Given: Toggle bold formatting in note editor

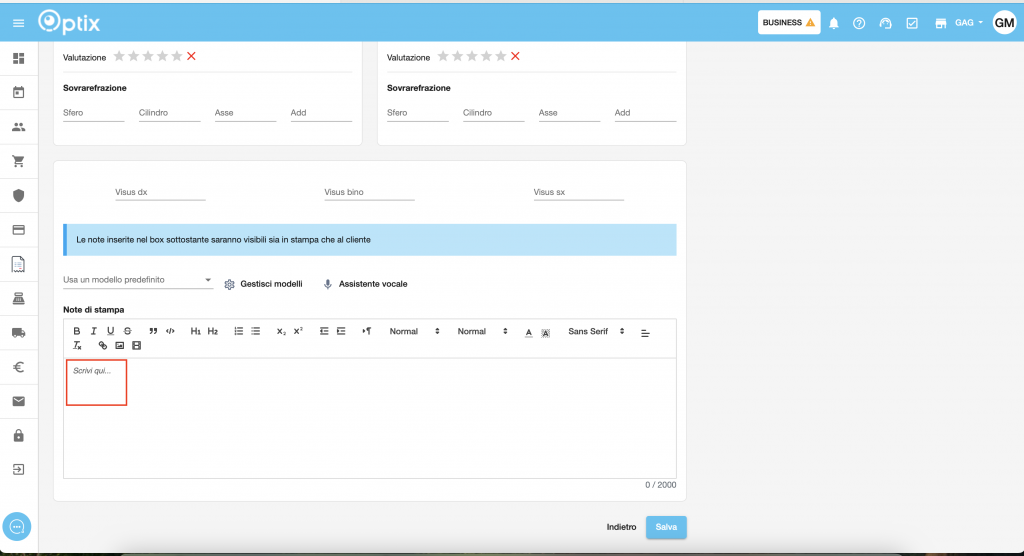Looking at the screenshot, I should click(x=77, y=331).
